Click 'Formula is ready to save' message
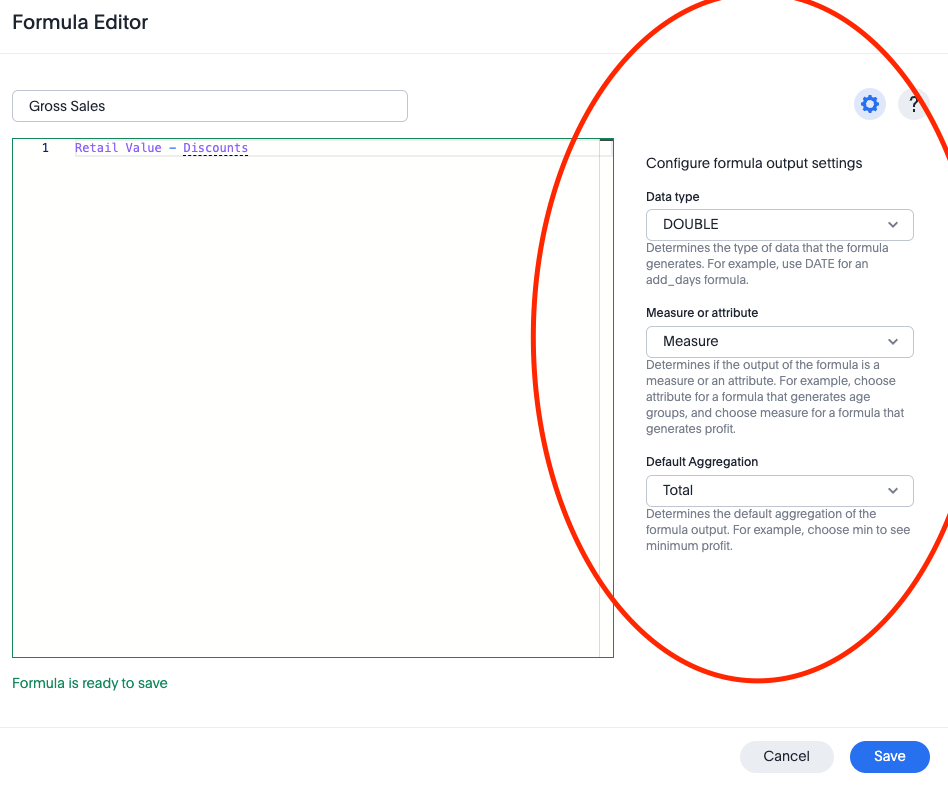The height and width of the screenshot is (785, 948). pos(89,683)
